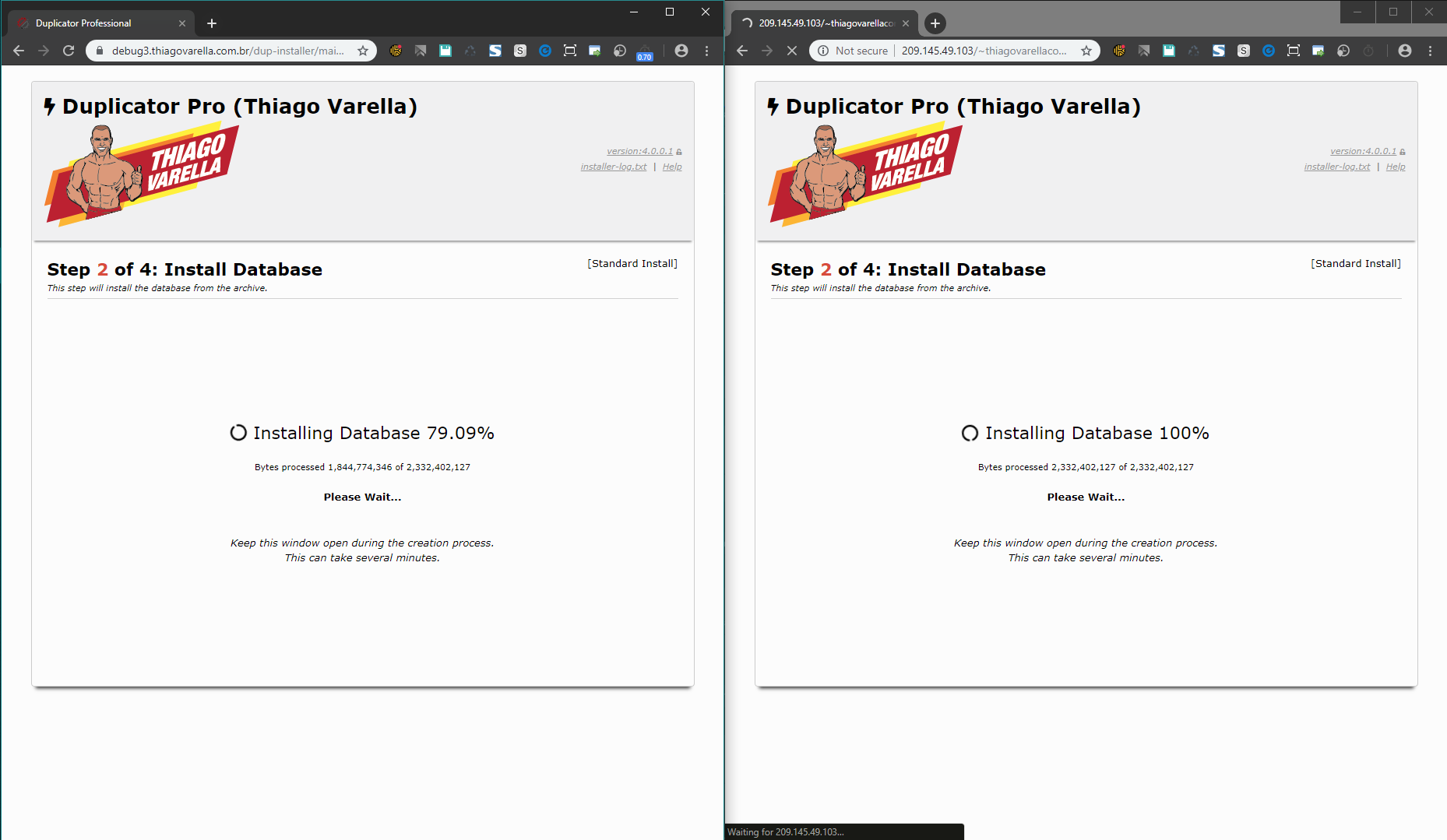Click the [Standard Install] label in the right window

click(x=1356, y=264)
